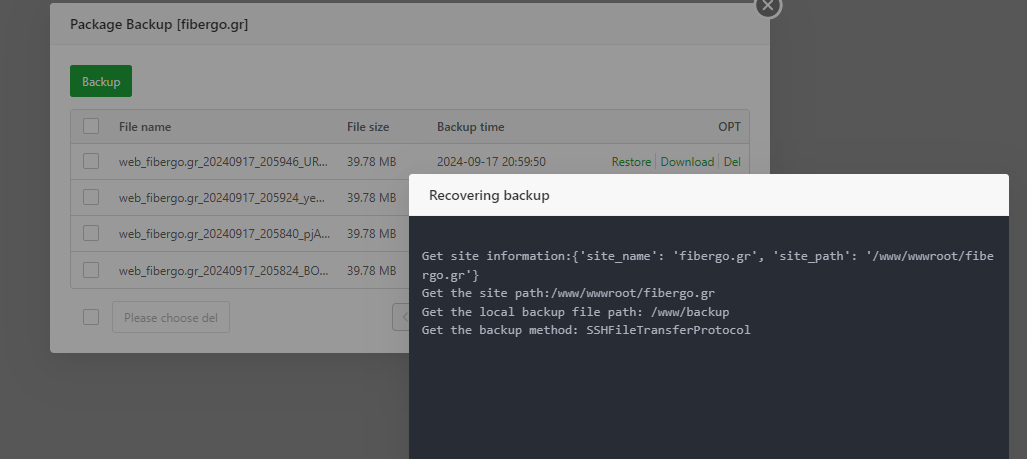This screenshot has height=459, width=1027.
Task: Select checkbox for backup 205924_ye file
Action: coord(91,197)
